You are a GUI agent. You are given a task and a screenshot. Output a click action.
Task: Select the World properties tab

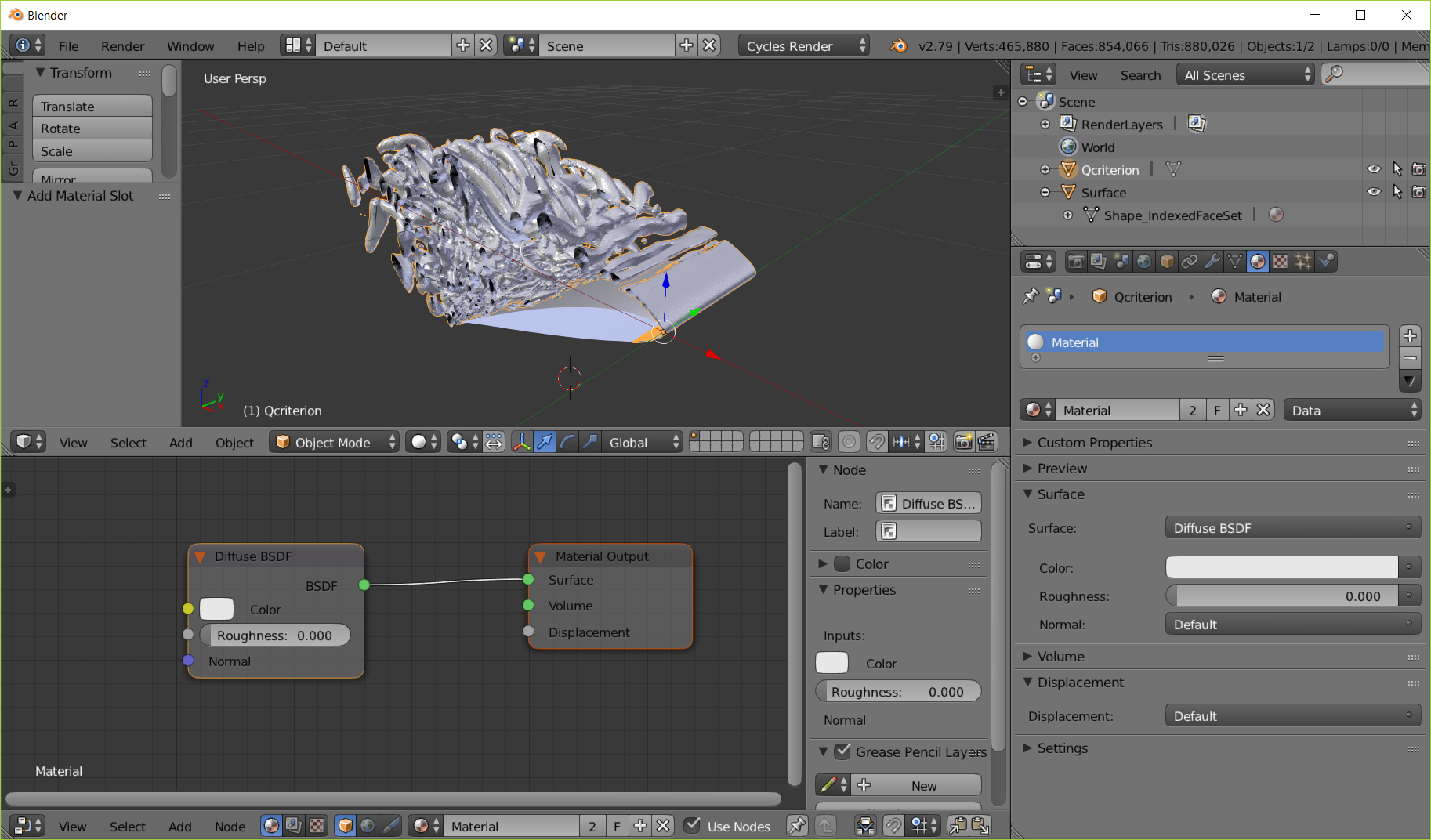pyautogui.click(x=1145, y=261)
